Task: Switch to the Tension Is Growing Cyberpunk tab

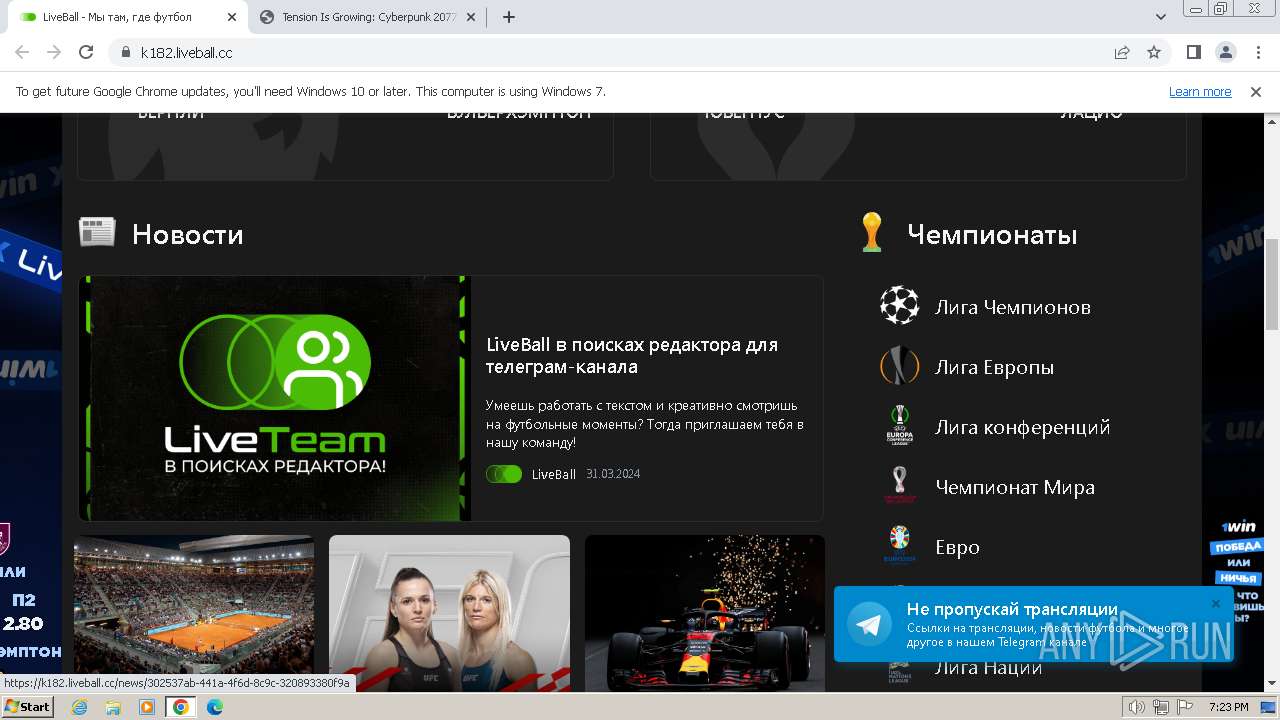Action: click(369, 17)
